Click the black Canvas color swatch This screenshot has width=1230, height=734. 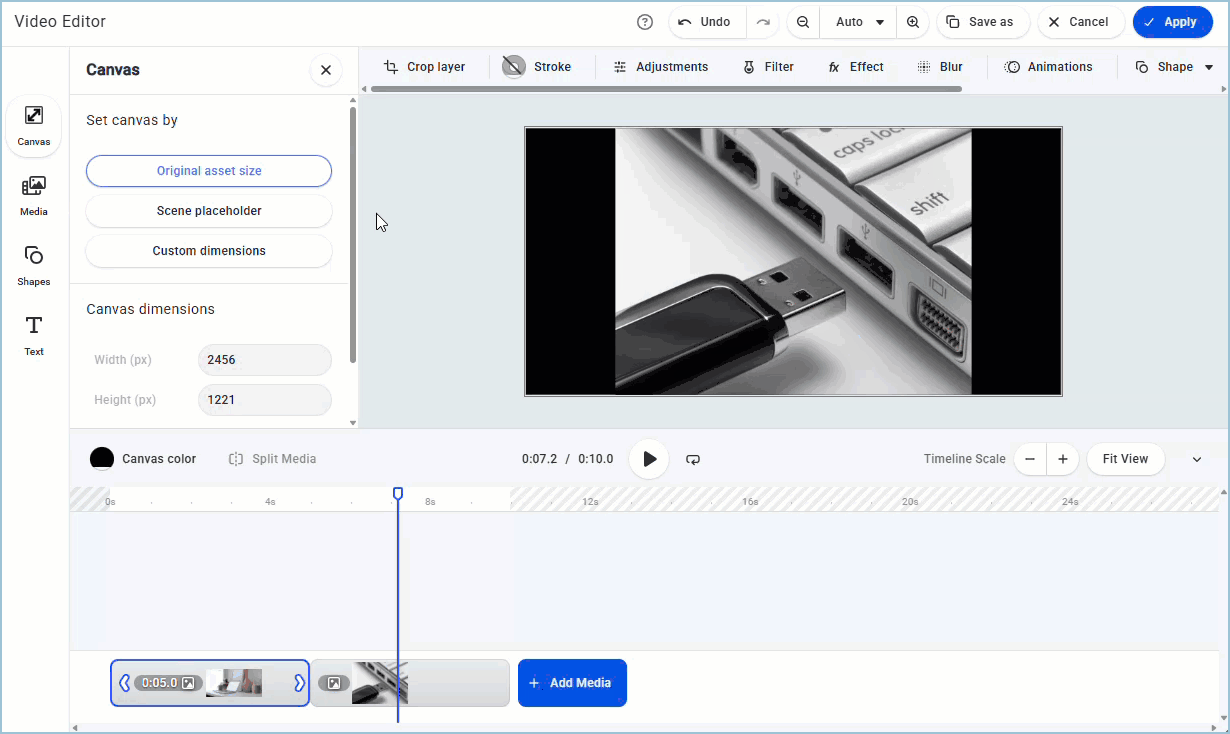click(102, 459)
